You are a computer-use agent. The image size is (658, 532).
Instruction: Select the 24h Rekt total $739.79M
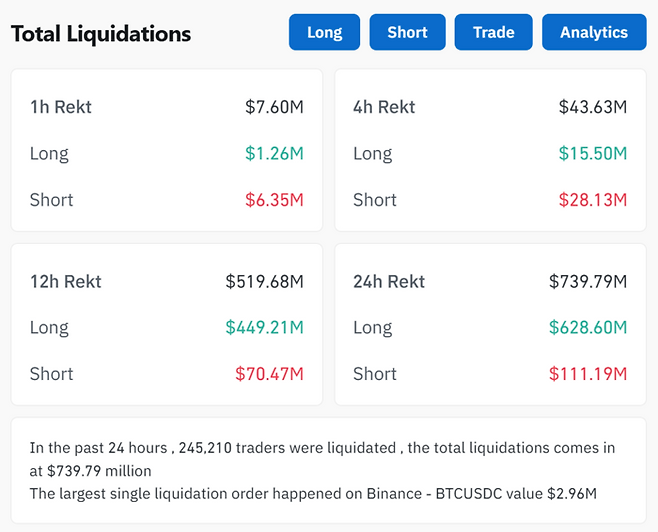(x=587, y=281)
